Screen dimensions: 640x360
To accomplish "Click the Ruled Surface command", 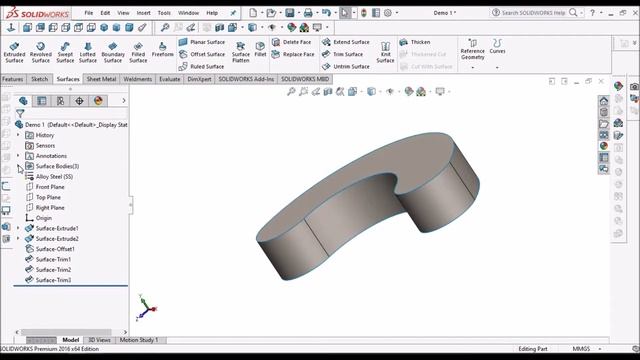I will tap(201, 66).
